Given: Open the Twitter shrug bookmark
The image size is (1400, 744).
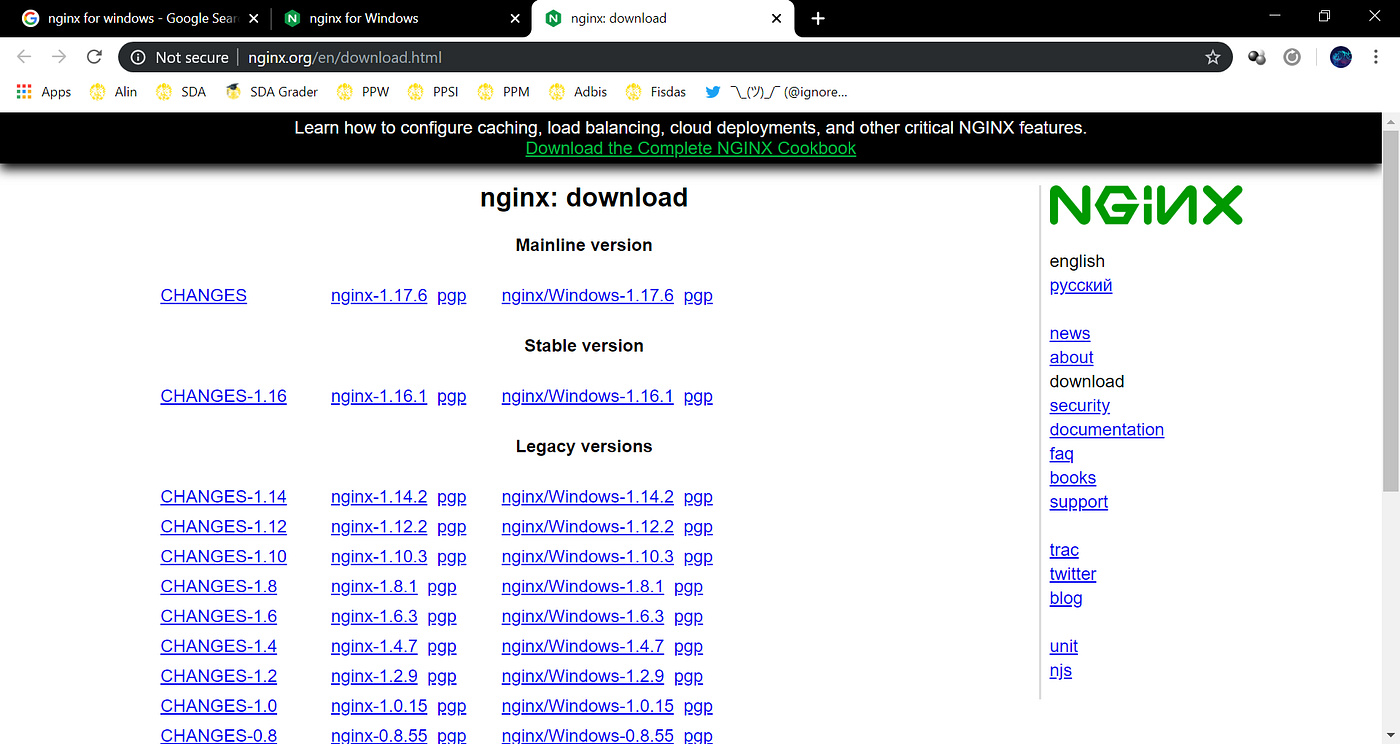Looking at the screenshot, I should [x=776, y=92].
